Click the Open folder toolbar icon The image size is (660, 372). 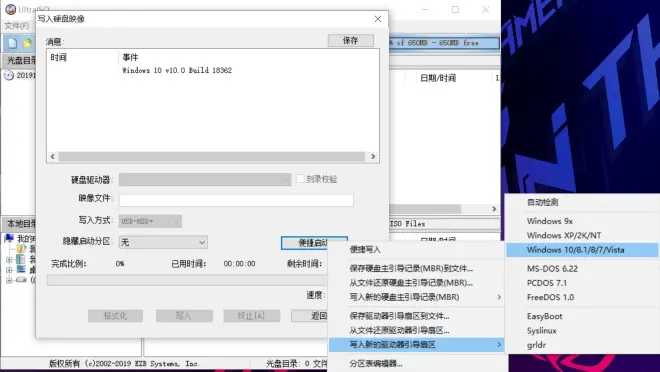pos(27,43)
